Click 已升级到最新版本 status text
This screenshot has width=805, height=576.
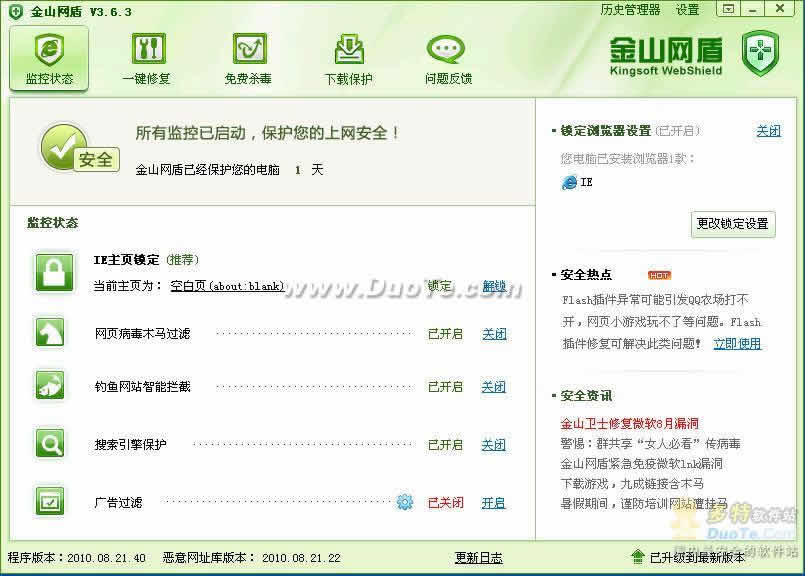697,558
